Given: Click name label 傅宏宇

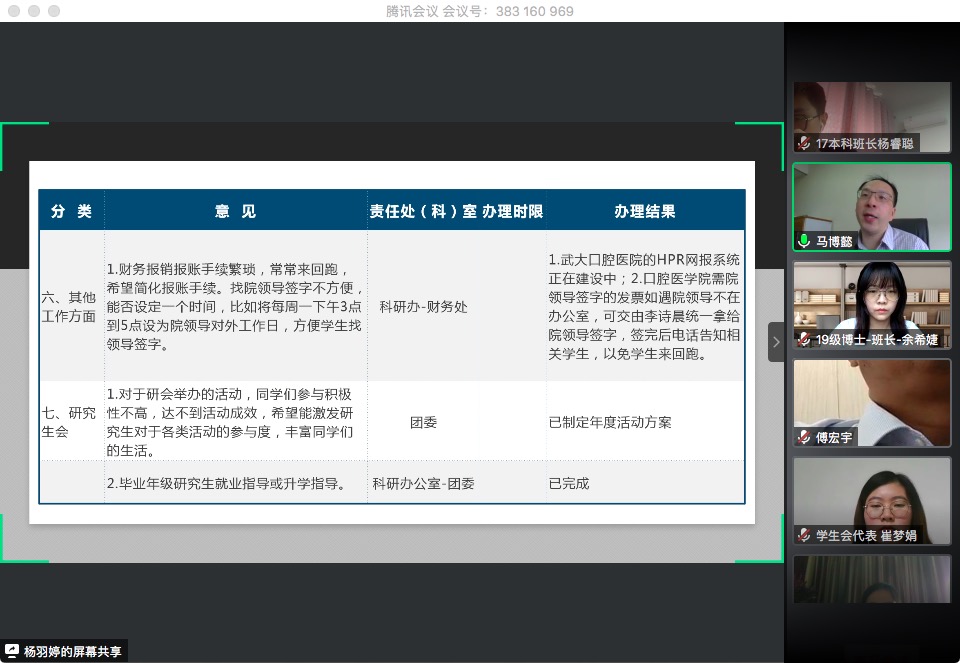Looking at the screenshot, I should tap(834, 437).
